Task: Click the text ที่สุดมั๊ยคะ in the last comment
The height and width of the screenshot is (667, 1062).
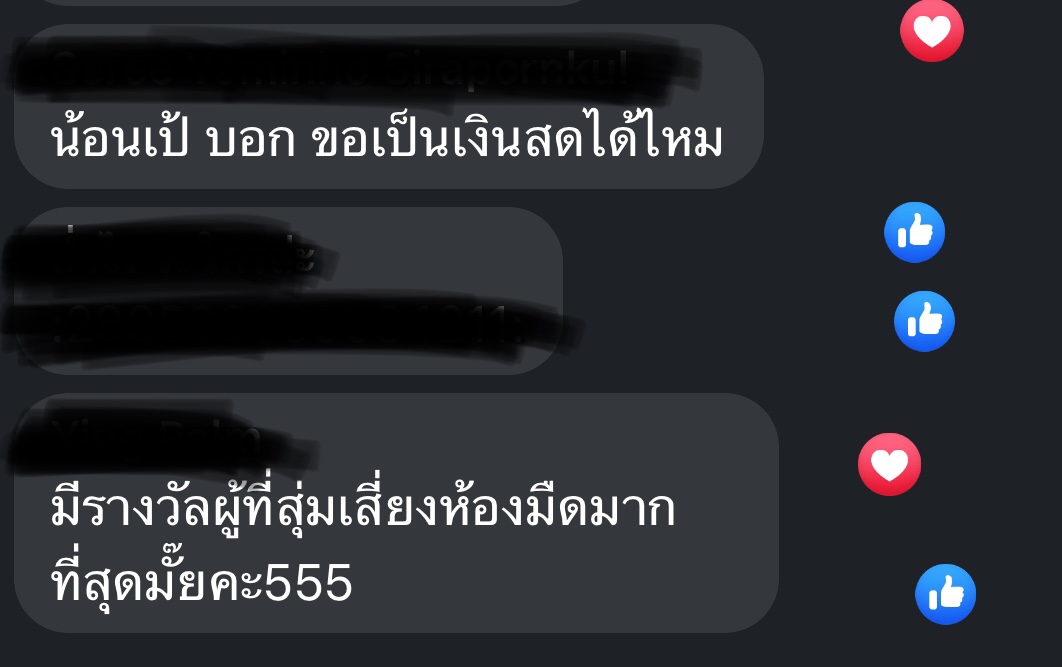Action: tap(157, 581)
